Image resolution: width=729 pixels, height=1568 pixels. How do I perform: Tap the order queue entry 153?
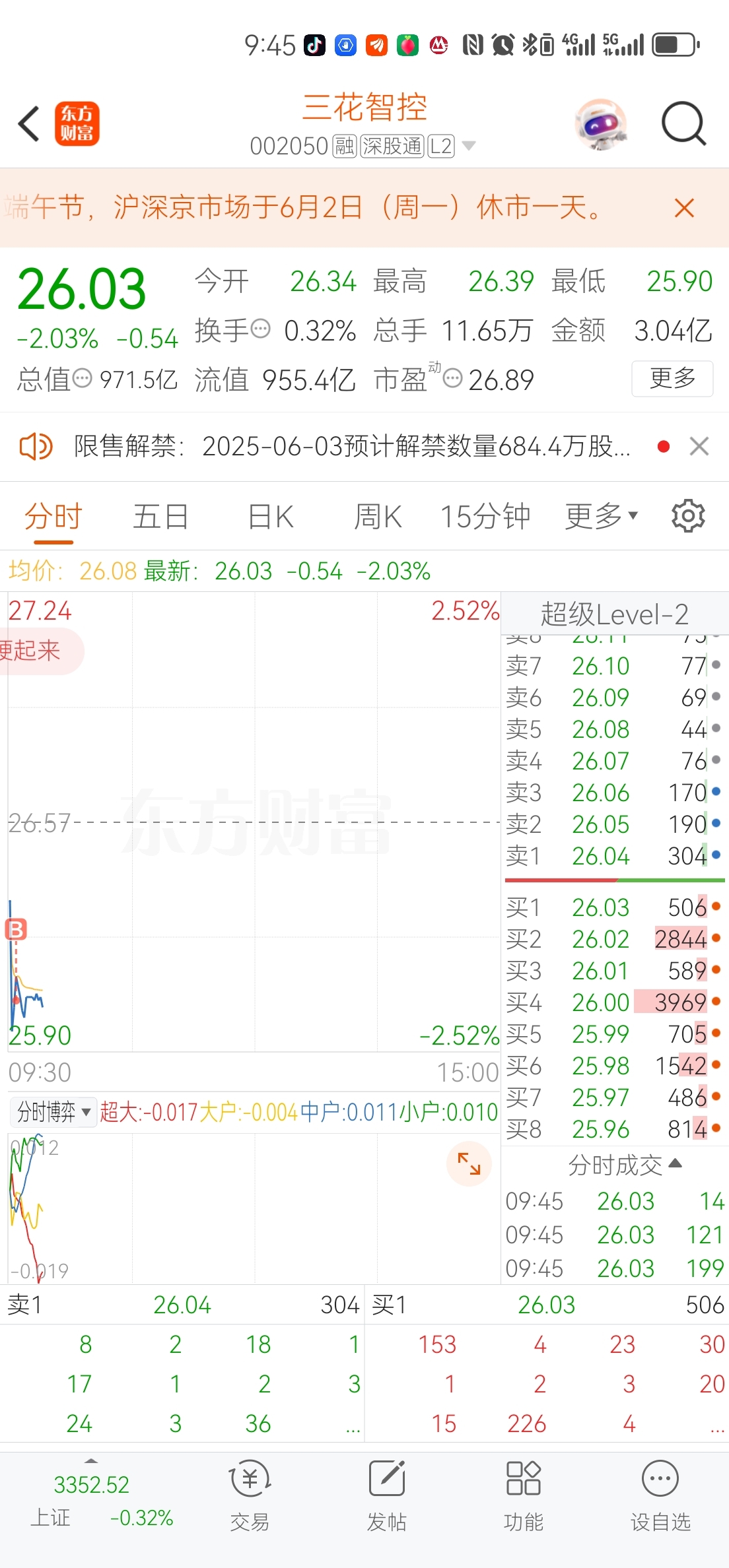click(x=437, y=1344)
